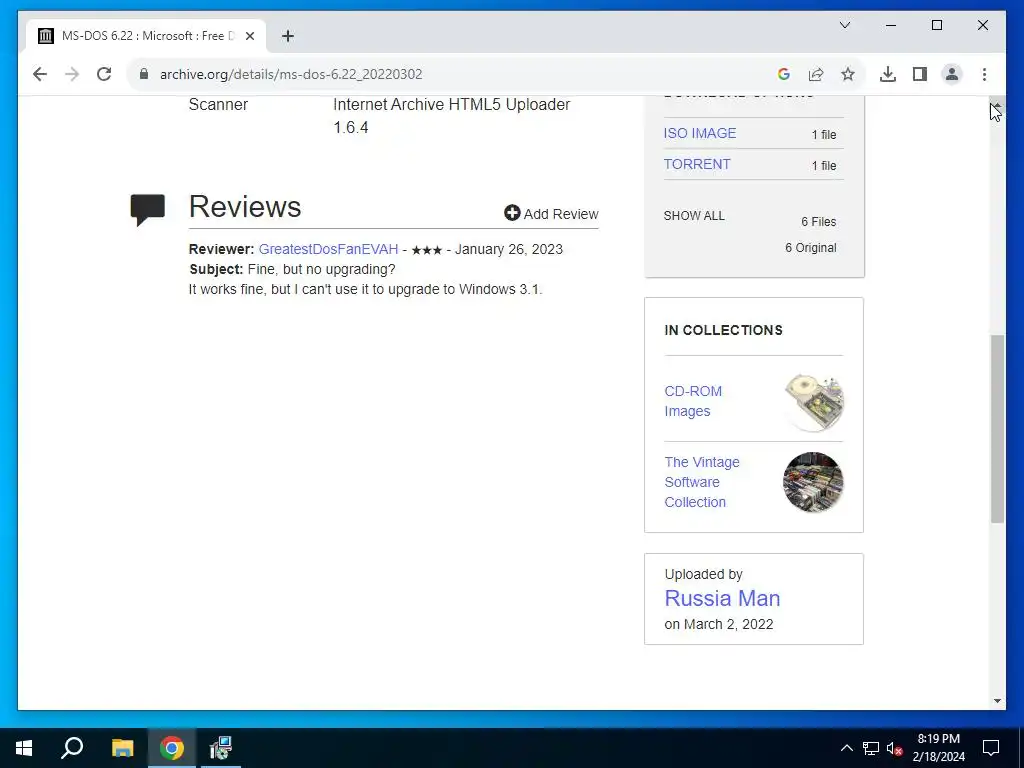
Task: Open uploader Russia Man's profile
Action: pyautogui.click(x=722, y=598)
